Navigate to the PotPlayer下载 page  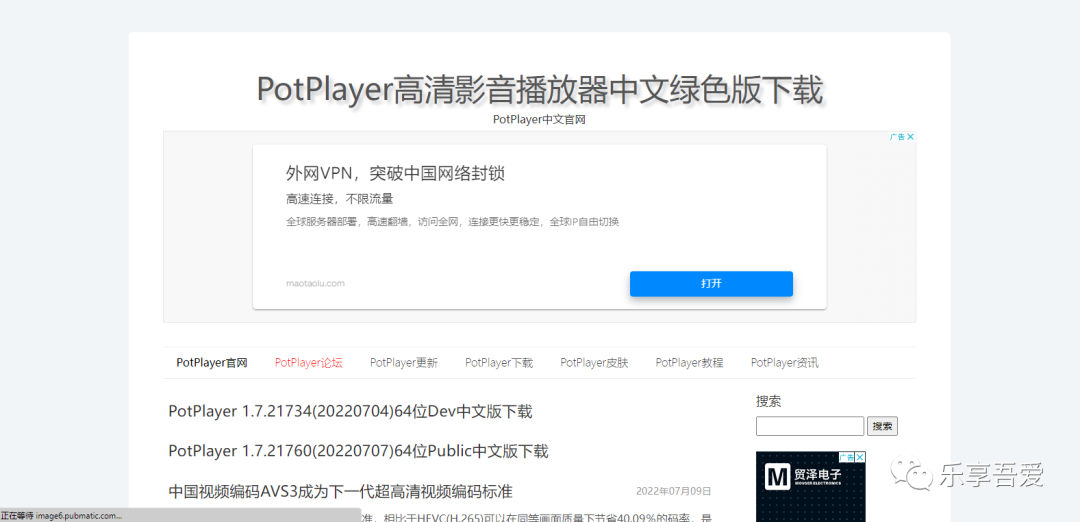(x=498, y=363)
